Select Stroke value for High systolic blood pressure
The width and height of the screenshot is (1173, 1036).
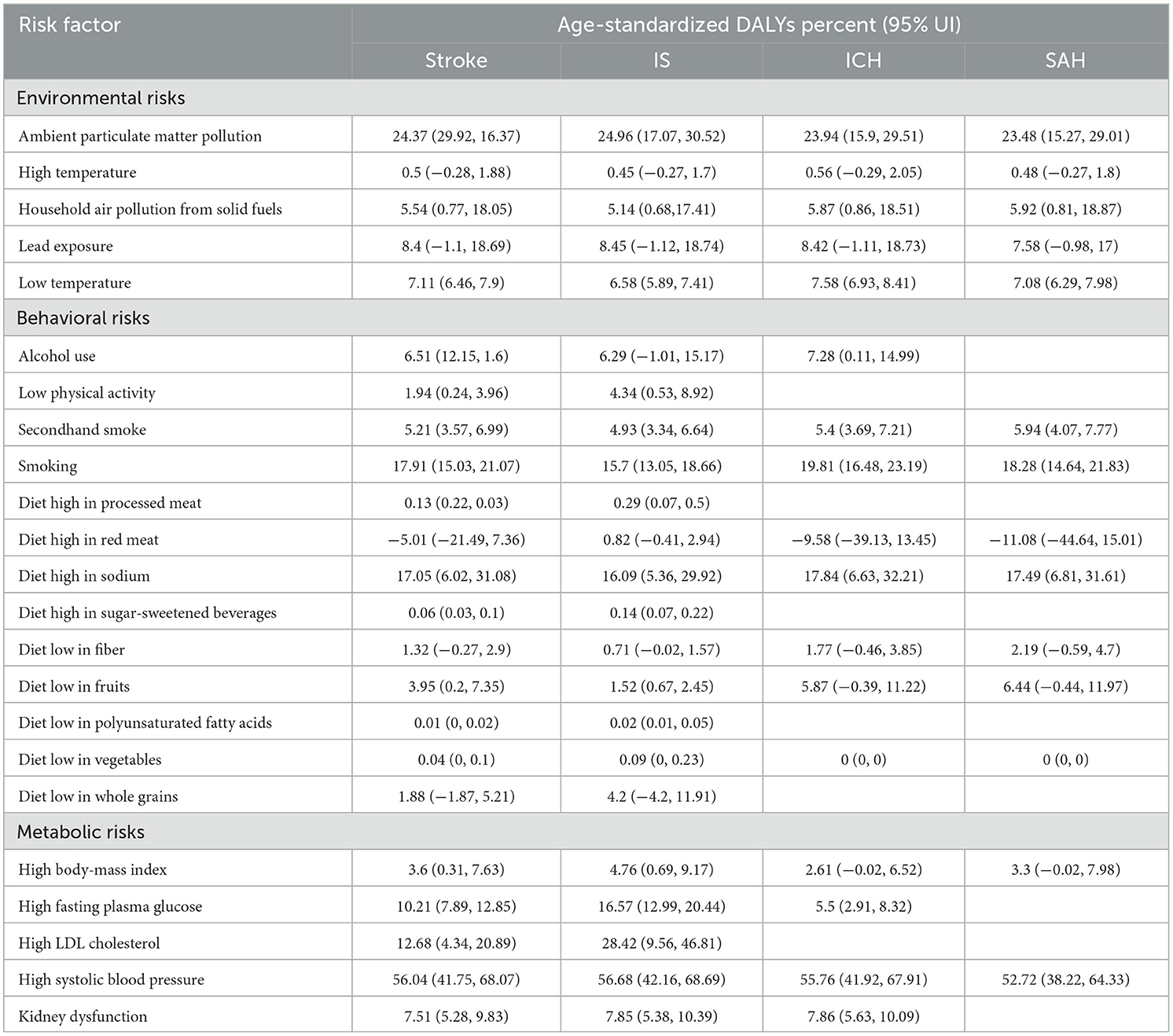click(x=456, y=979)
